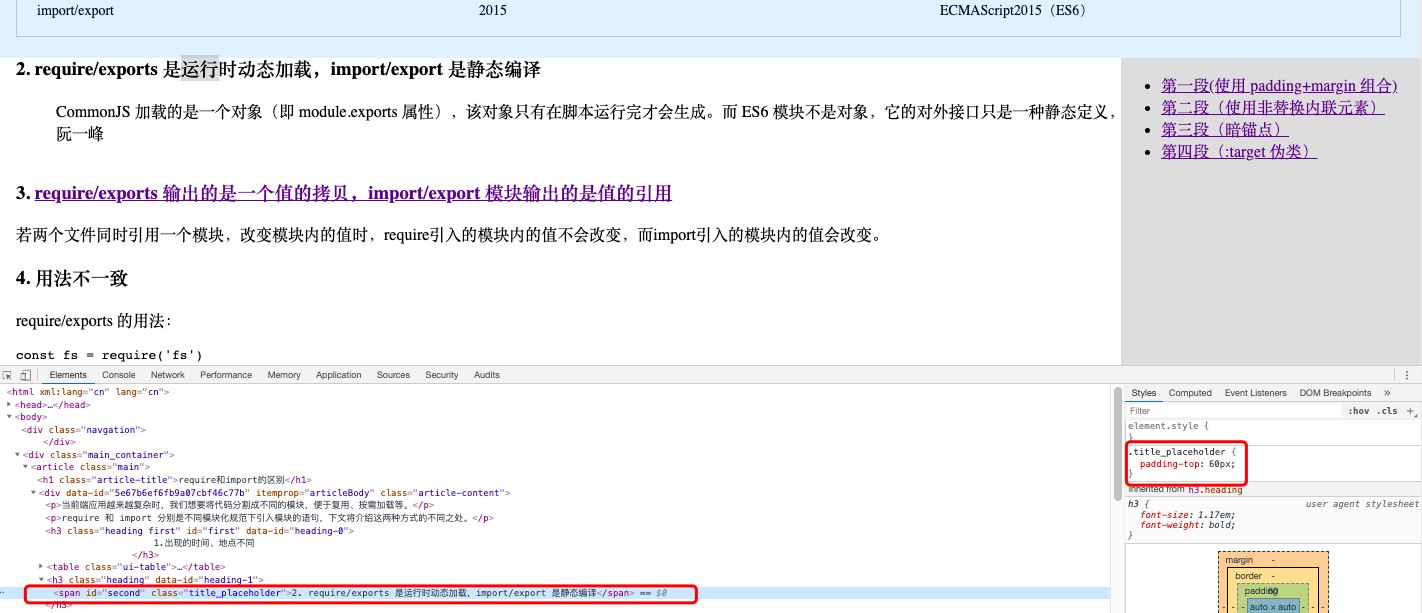Click margin region of box model
This screenshot has height=613, width=1422.
click(x=1239, y=560)
